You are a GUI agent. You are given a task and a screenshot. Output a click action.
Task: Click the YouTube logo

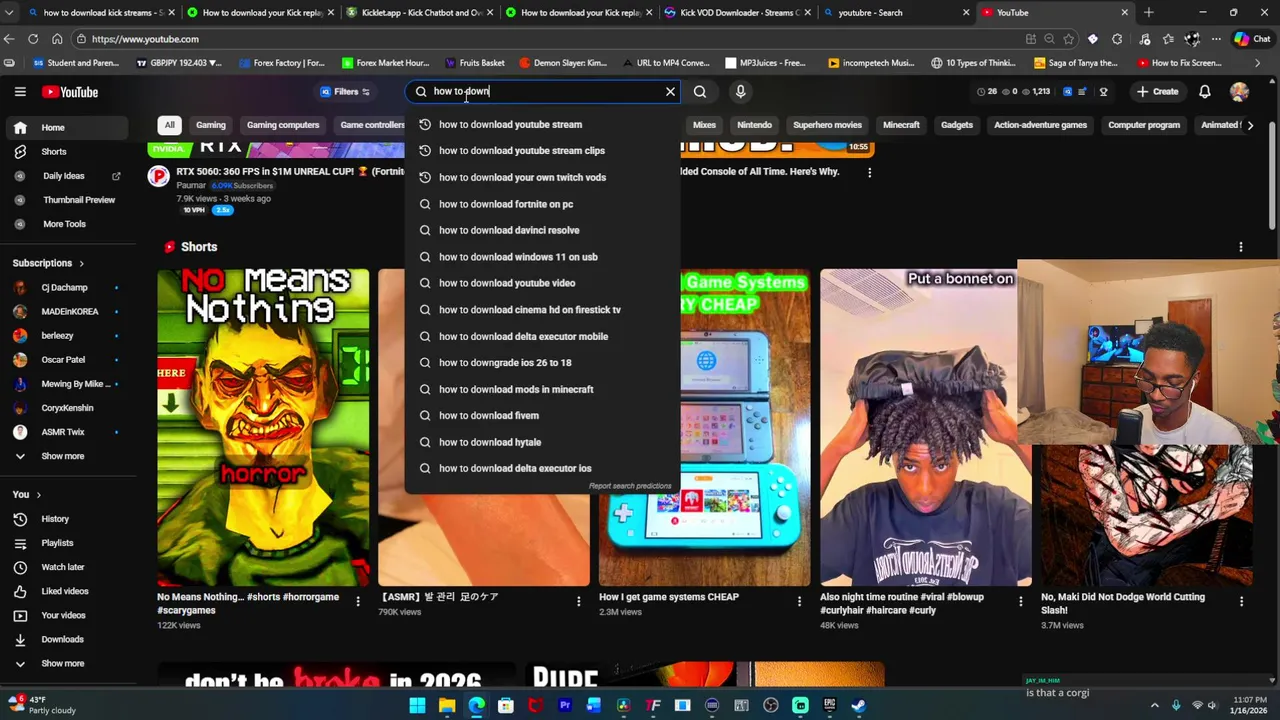[x=70, y=92]
